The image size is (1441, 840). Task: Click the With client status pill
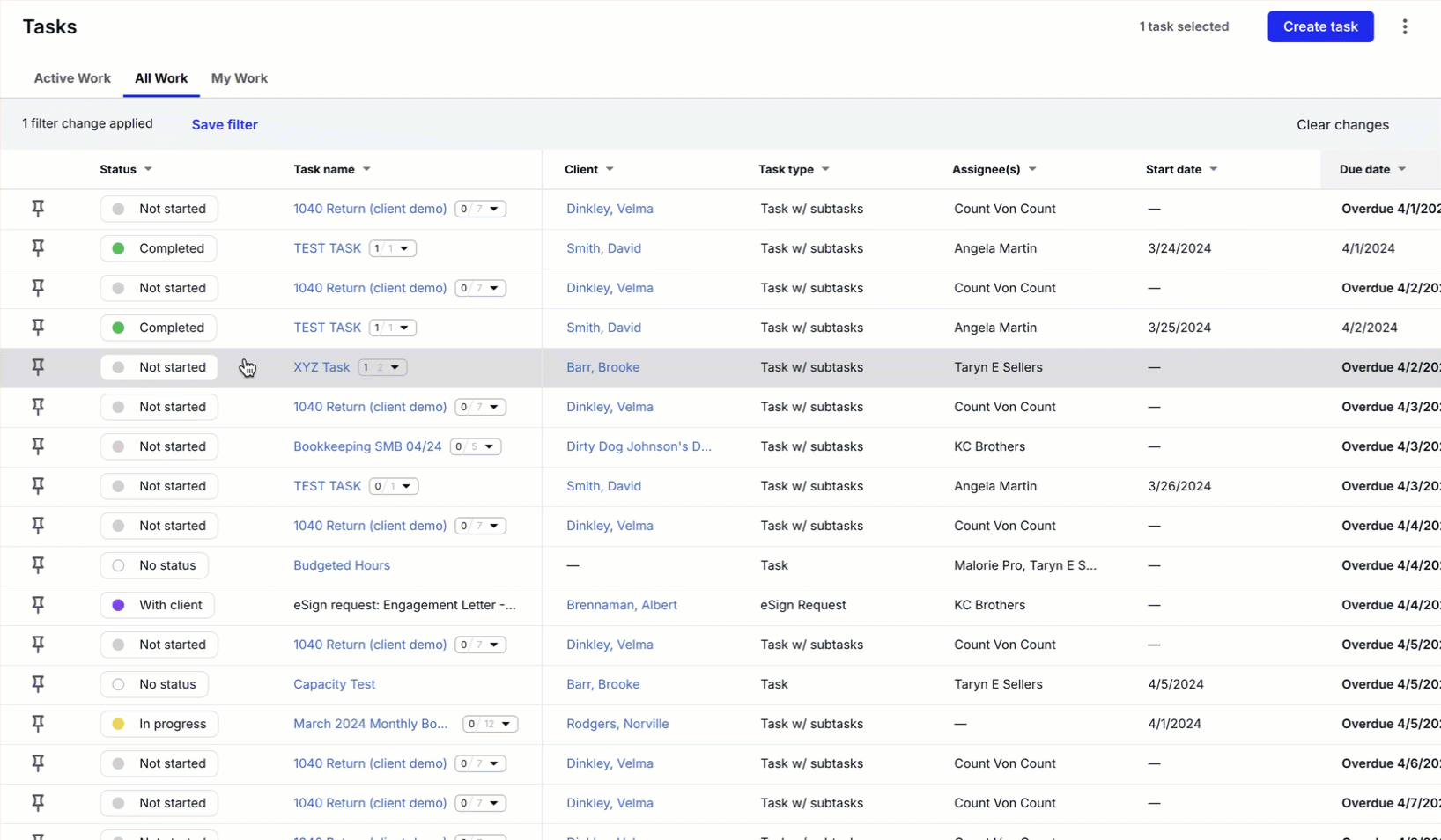coord(157,605)
